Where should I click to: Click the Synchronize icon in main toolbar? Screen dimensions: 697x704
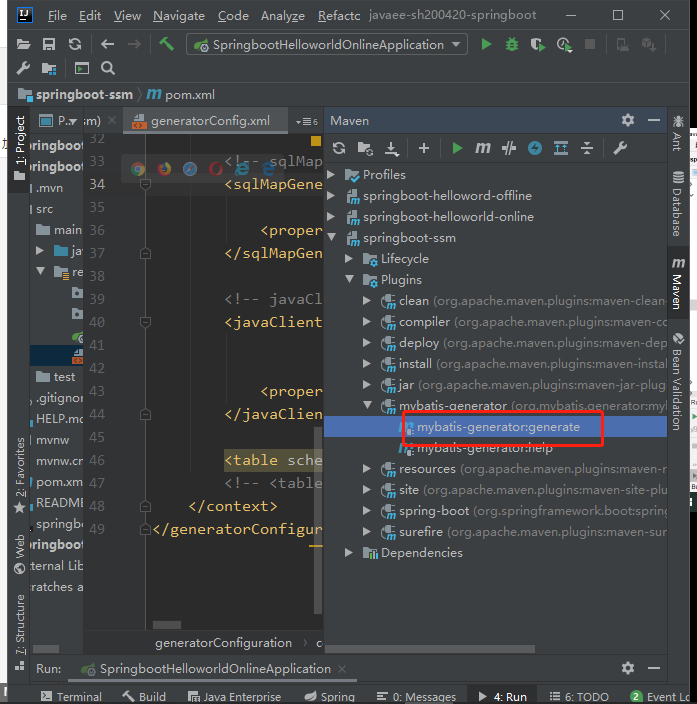point(75,44)
